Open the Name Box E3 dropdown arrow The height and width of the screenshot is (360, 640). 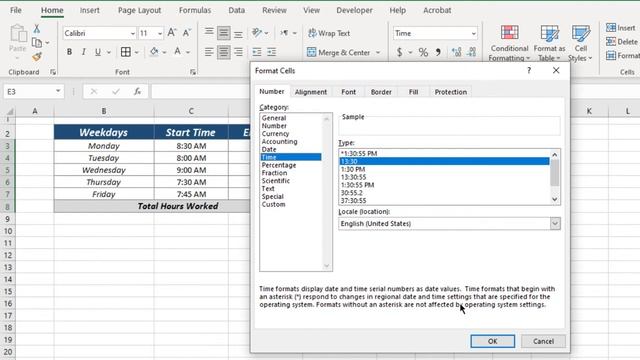(x=58, y=91)
